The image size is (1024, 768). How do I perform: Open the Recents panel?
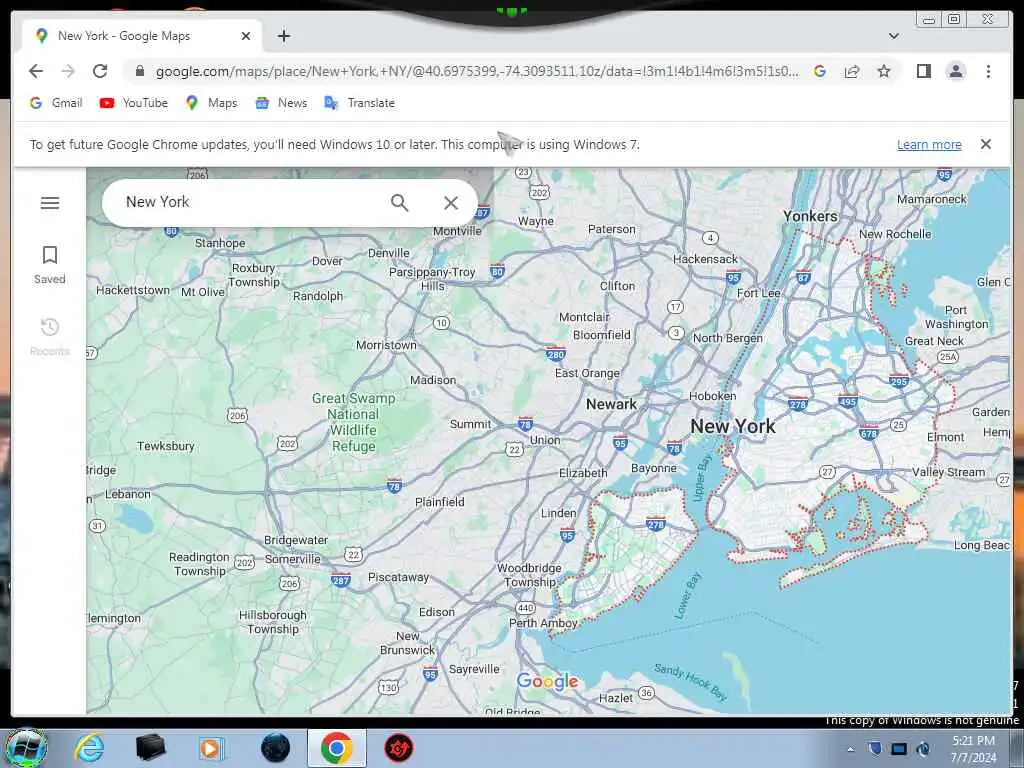[50, 336]
